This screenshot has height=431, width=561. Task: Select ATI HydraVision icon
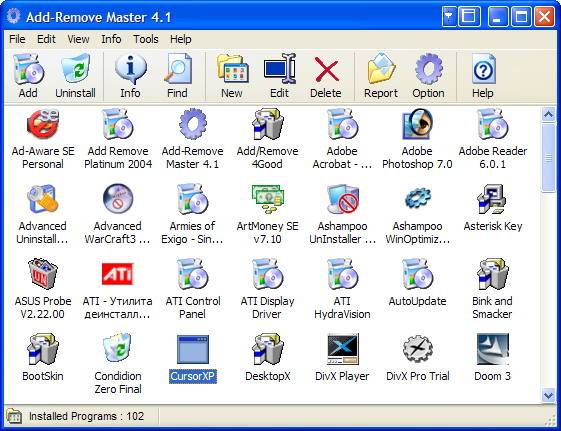pyautogui.click(x=342, y=274)
